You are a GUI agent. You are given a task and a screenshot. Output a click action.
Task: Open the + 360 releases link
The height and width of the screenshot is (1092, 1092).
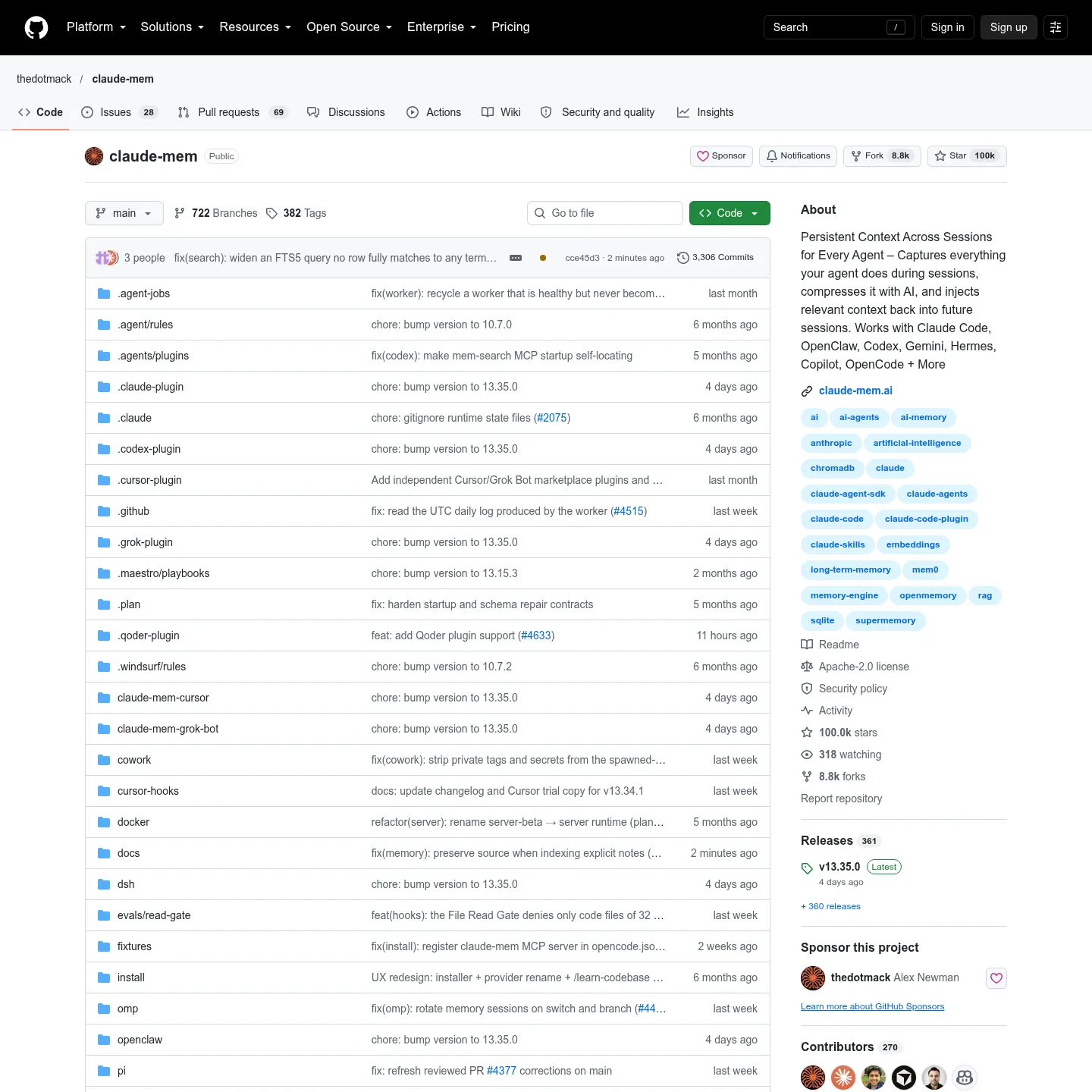830,906
